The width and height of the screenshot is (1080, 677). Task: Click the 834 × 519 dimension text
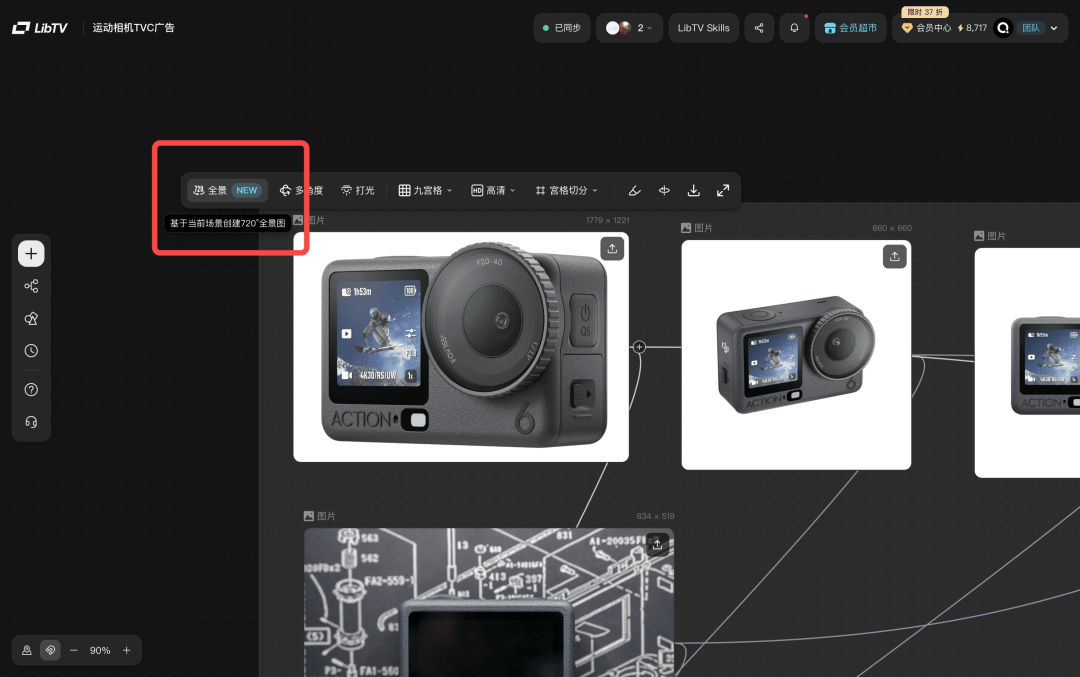point(655,516)
